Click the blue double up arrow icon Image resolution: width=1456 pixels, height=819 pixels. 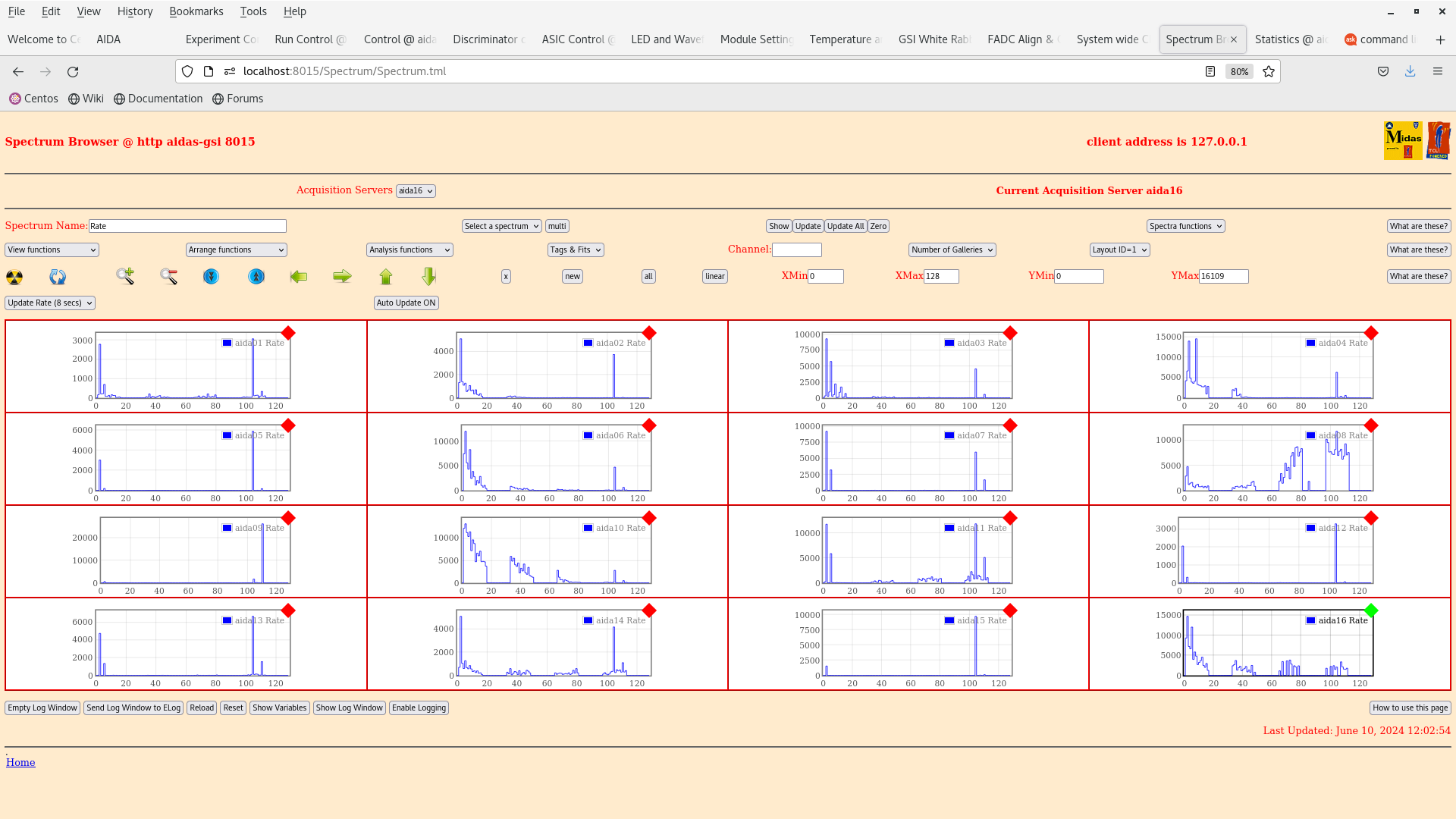coord(256,277)
